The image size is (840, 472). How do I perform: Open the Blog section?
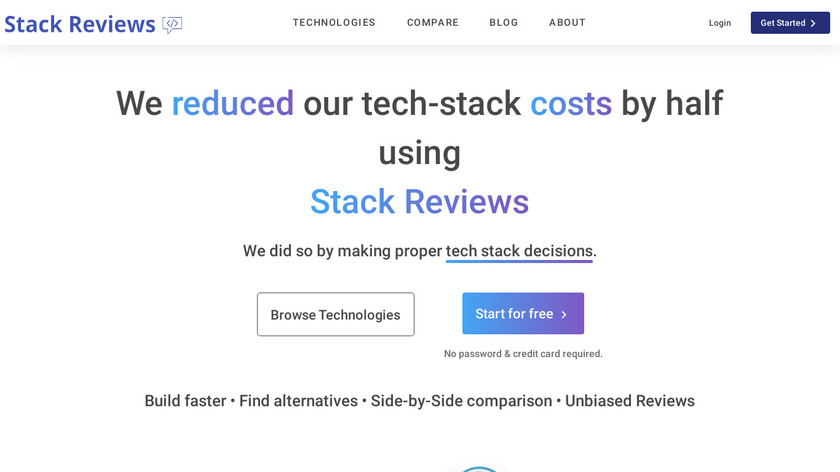tap(504, 23)
